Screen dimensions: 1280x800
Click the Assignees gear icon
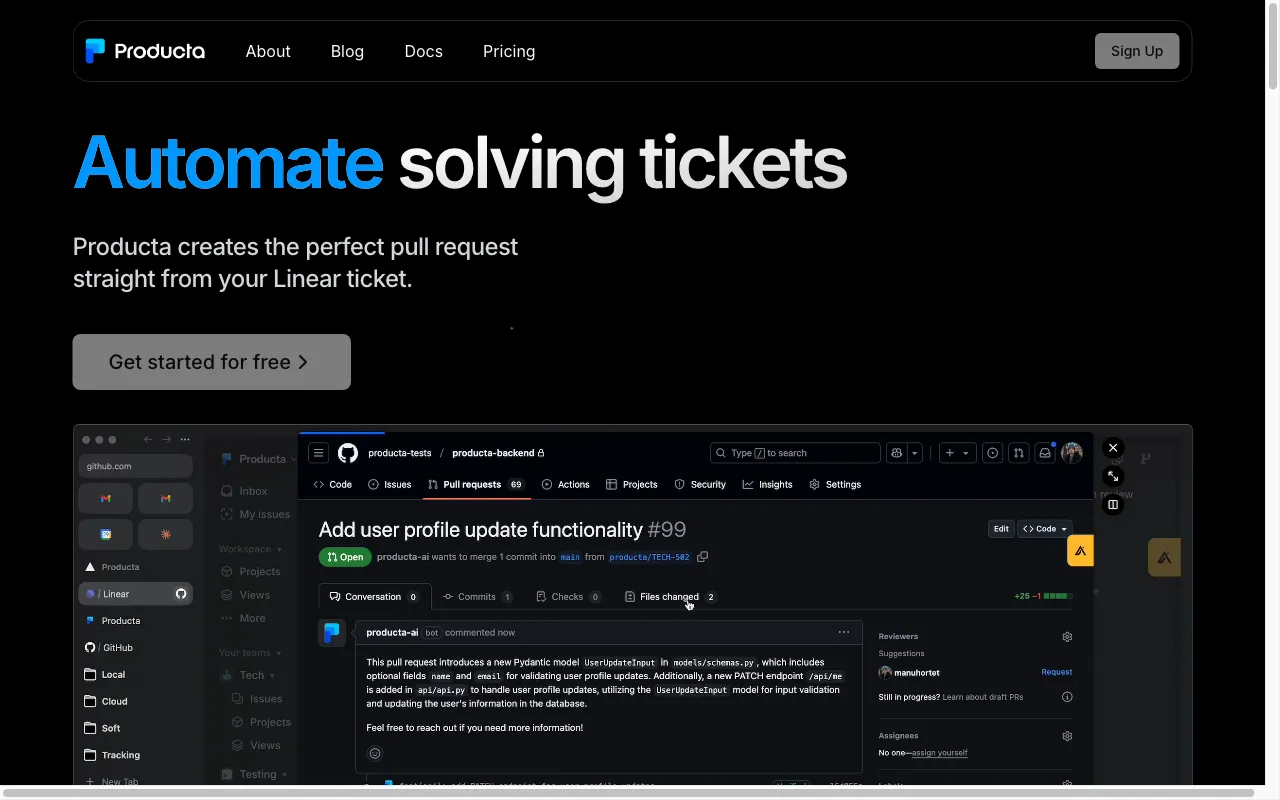[x=1067, y=736]
